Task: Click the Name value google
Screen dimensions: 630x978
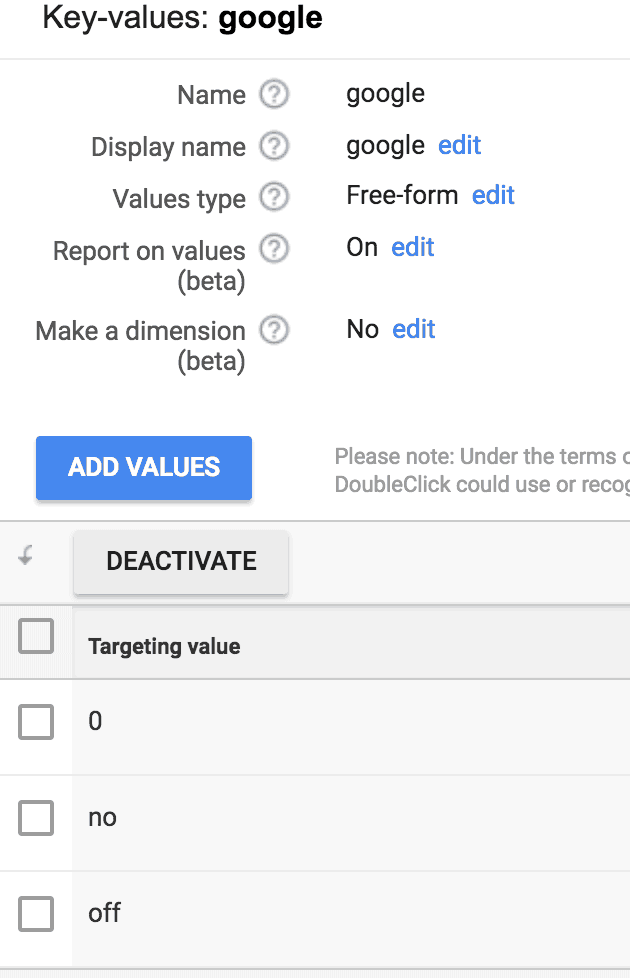Action: click(385, 94)
